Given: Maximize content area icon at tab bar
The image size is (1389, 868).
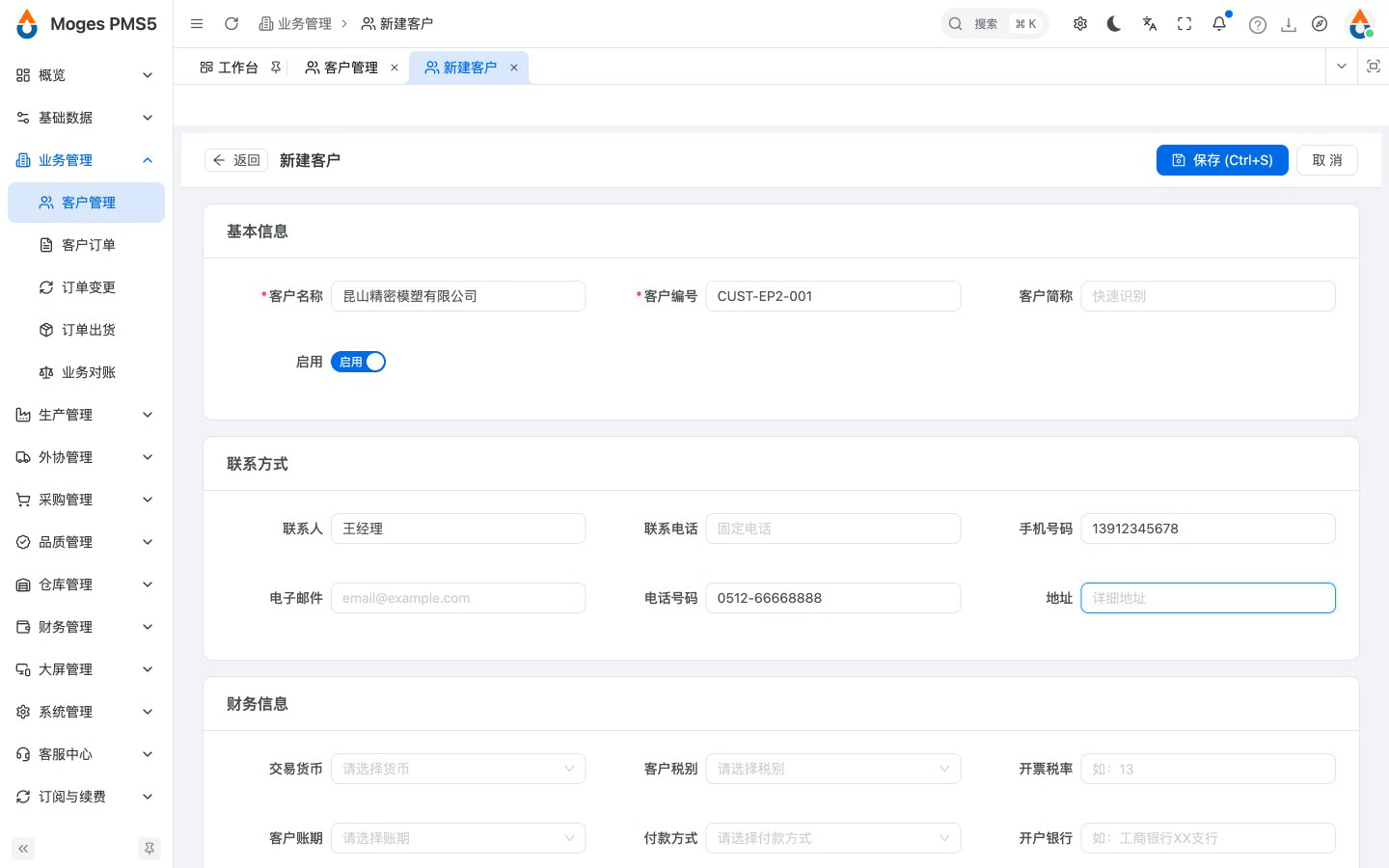Looking at the screenshot, I should pyautogui.click(x=1374, y=67).
